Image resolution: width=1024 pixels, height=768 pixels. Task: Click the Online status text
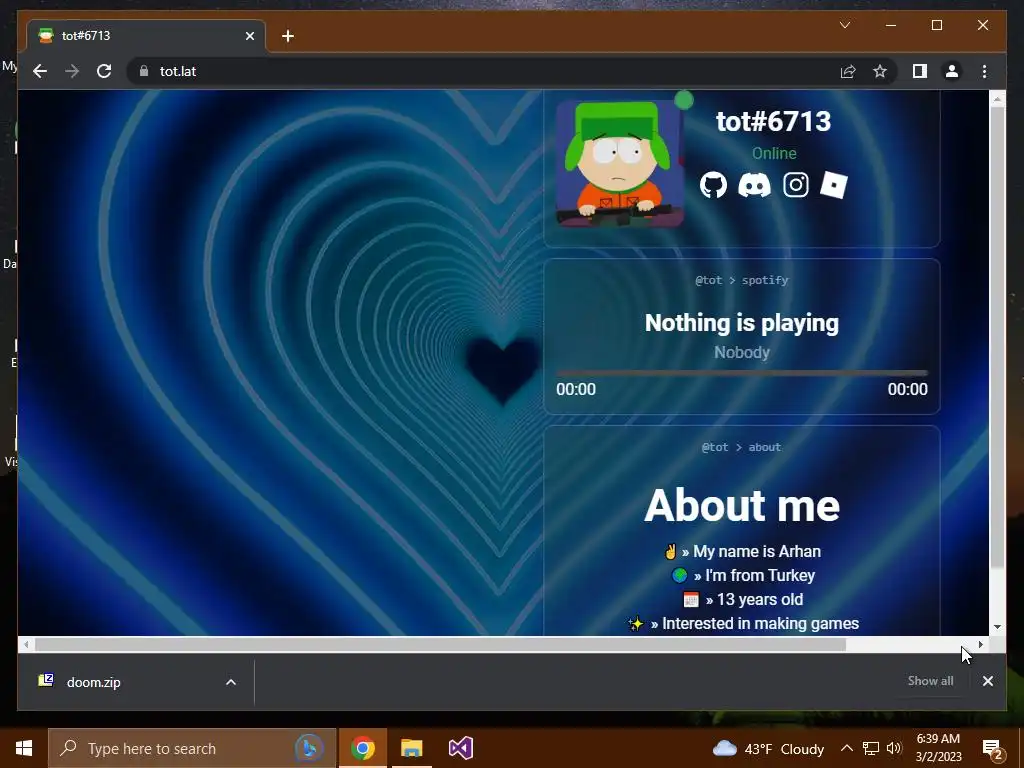pos(774,153)
